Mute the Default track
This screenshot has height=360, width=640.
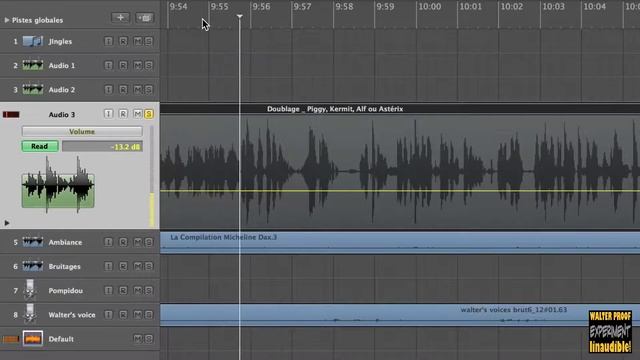click(x=138, y=338)
